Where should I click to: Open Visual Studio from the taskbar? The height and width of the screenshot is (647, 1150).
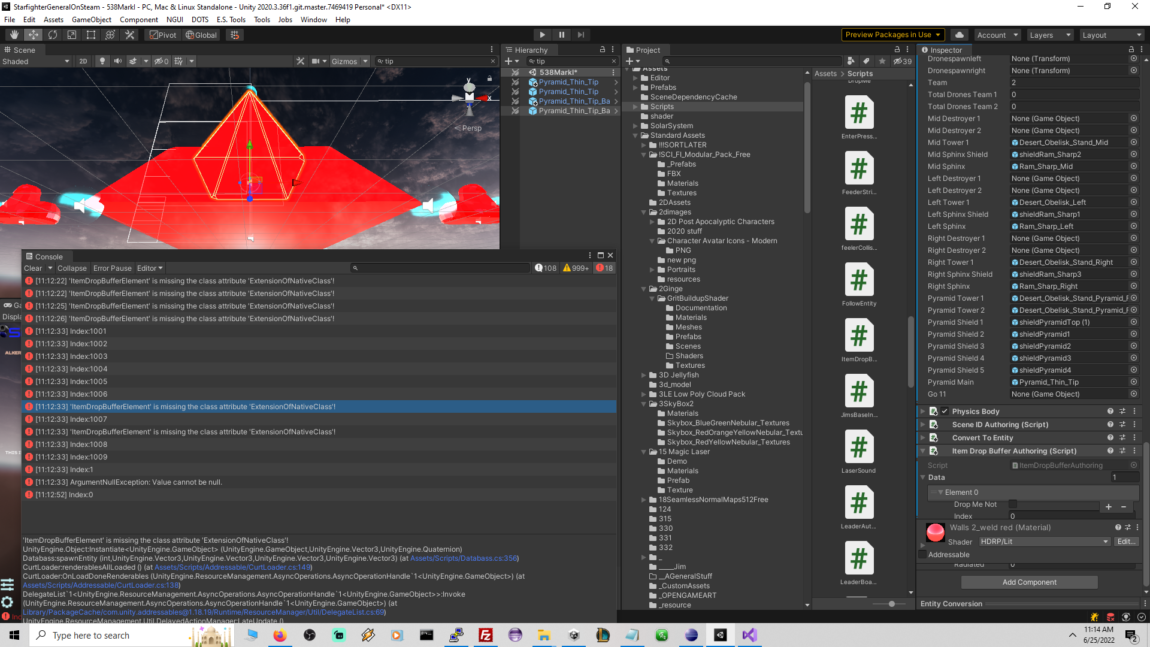pyautogui.click(x=749, y=635)
